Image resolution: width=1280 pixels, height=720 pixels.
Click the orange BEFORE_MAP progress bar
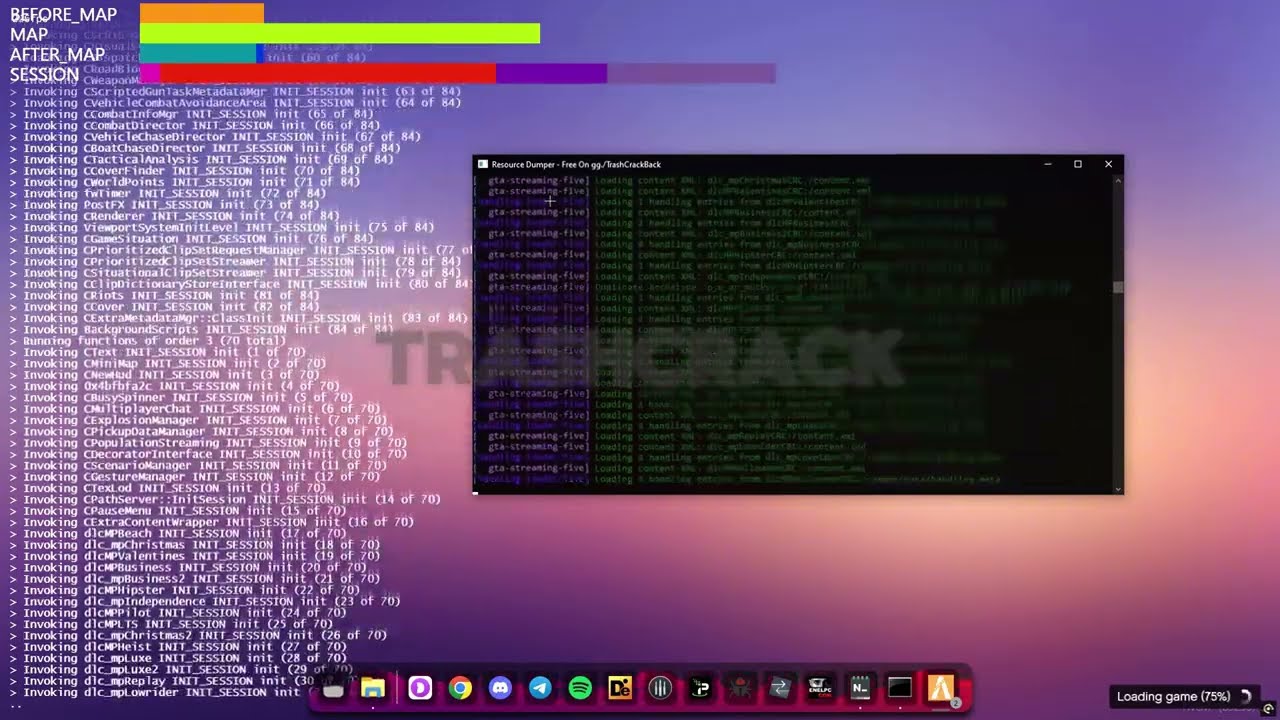coord(201,13)
